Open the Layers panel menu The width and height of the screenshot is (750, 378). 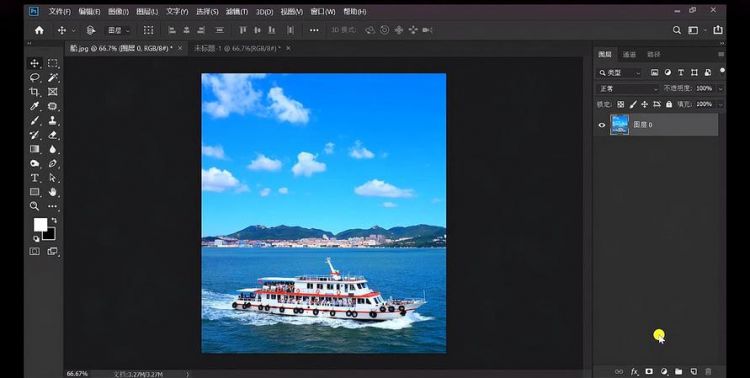[x=721, y=55]
